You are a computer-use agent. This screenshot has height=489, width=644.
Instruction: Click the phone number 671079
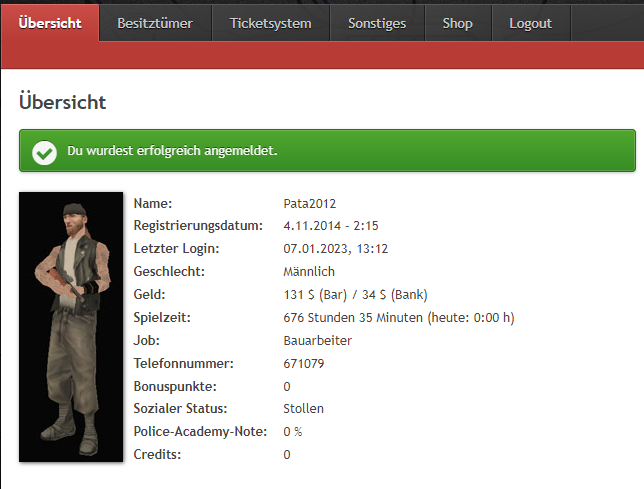(x=304, y=363)
